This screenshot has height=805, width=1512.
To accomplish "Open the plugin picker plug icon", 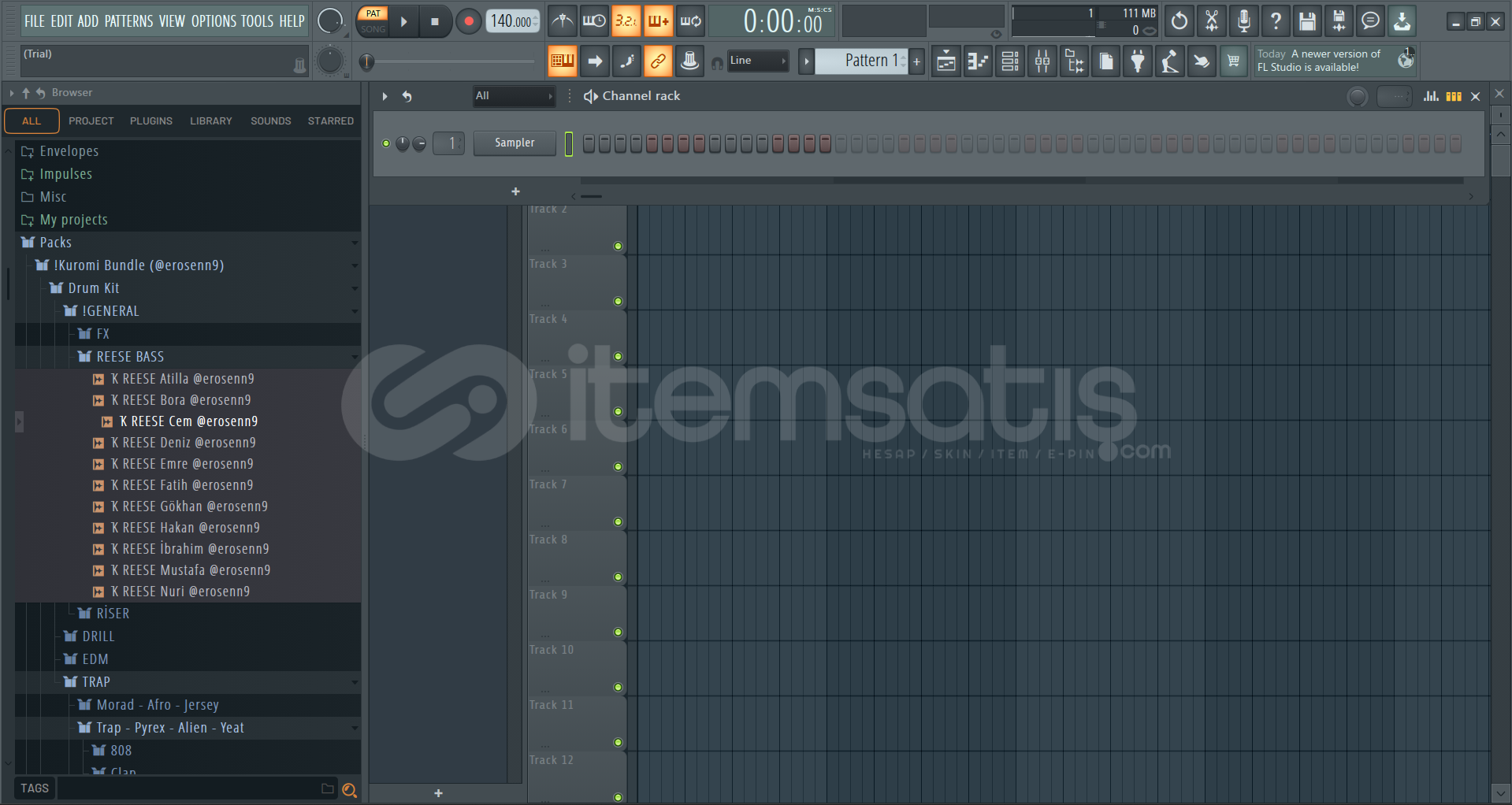I will pos(1138,61).
